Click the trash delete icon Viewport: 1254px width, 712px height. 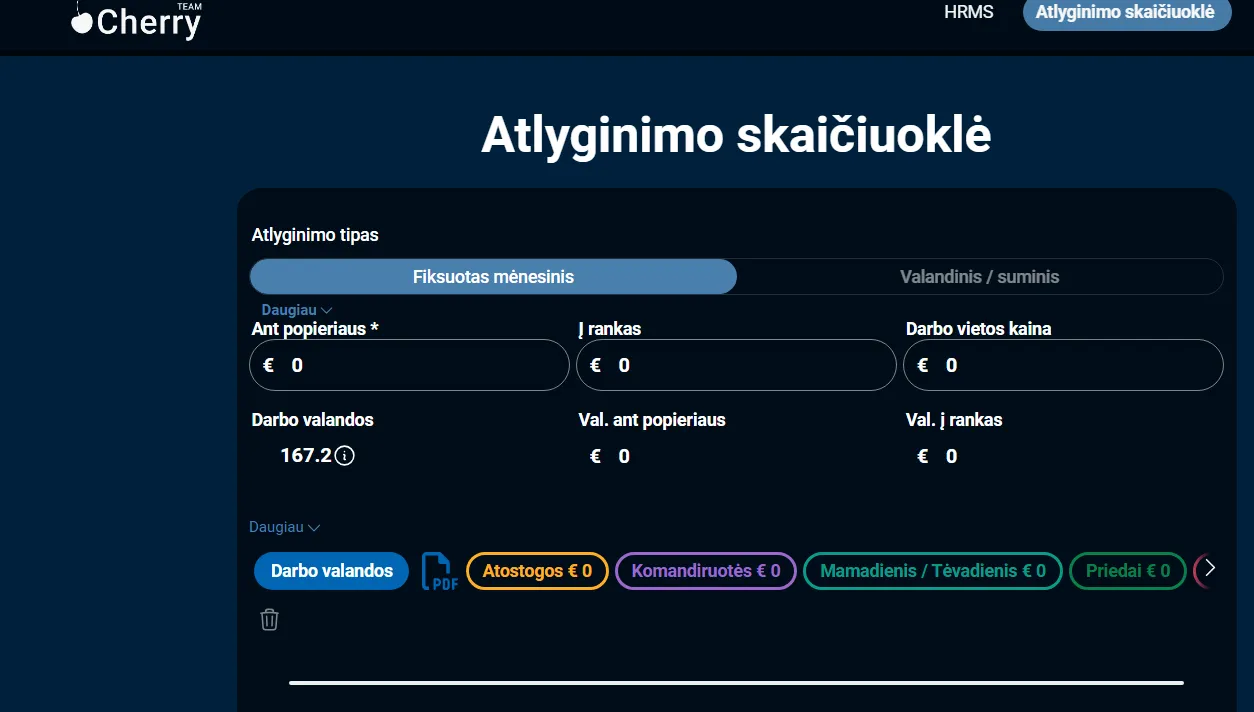click(268, 620)
